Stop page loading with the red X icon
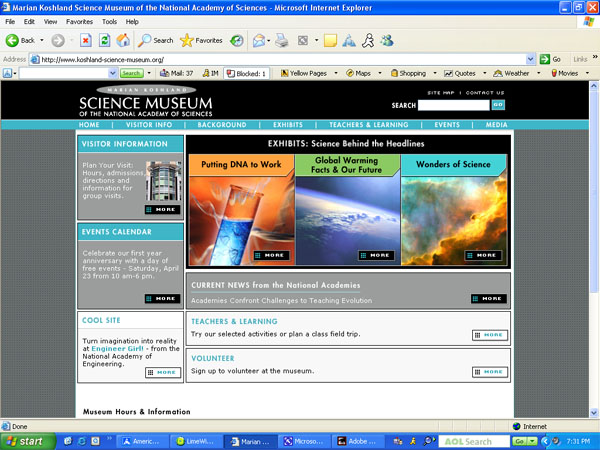 (86, 40)
